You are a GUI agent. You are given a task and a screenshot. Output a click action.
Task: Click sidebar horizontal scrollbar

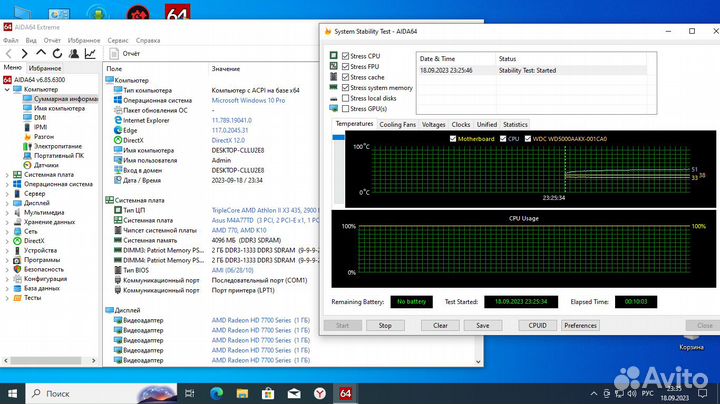[46, 361]
